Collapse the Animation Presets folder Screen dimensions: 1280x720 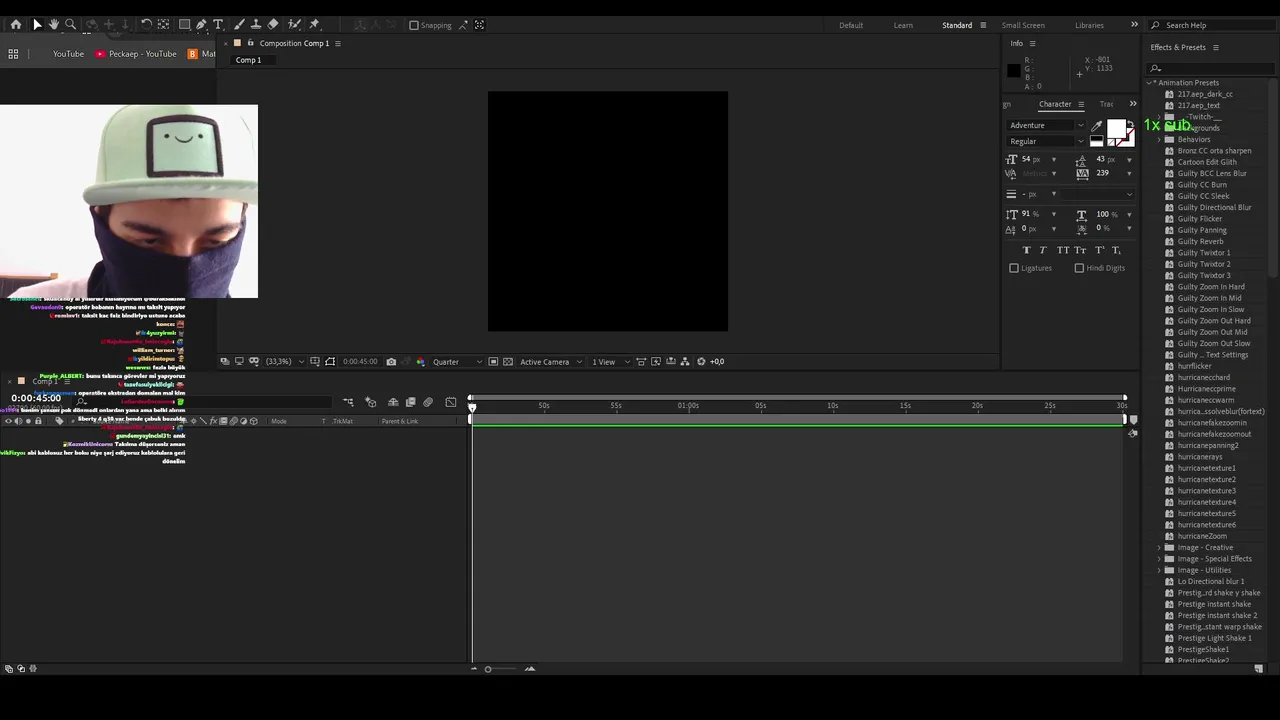point(1151,83)
